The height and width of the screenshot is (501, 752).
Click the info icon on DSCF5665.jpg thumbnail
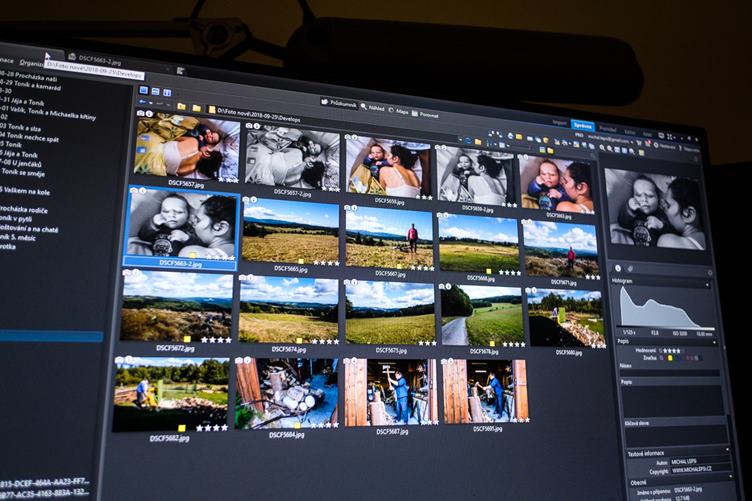coord(254,200)
